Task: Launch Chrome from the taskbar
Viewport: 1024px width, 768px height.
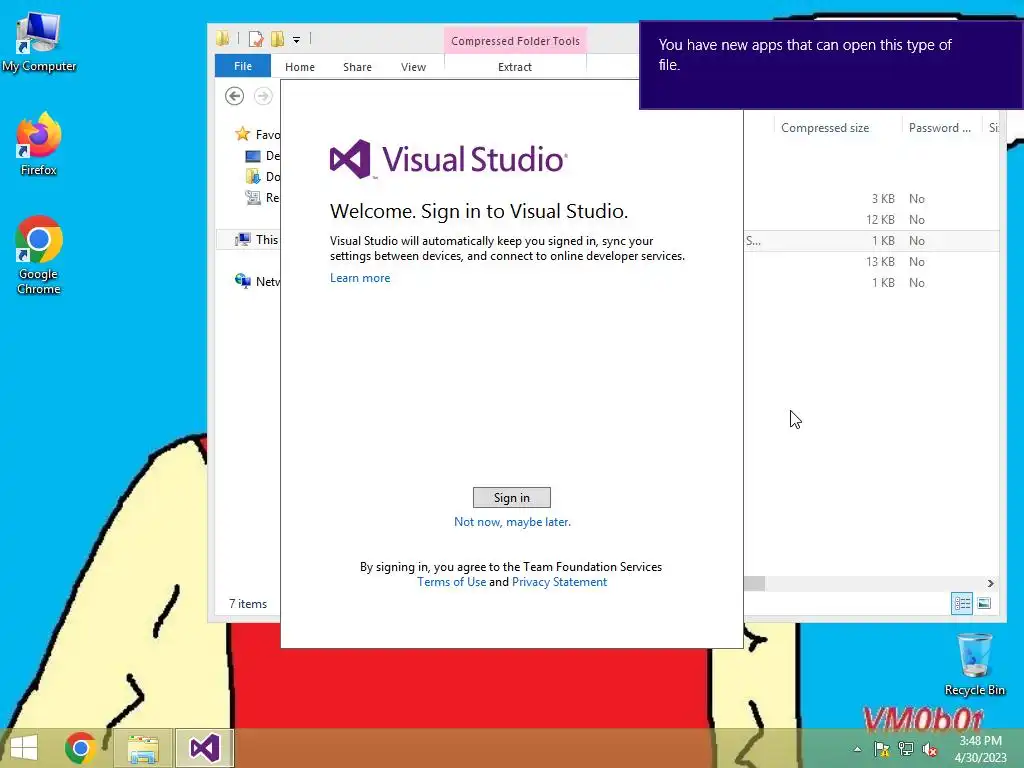Action: coord(81,748)
